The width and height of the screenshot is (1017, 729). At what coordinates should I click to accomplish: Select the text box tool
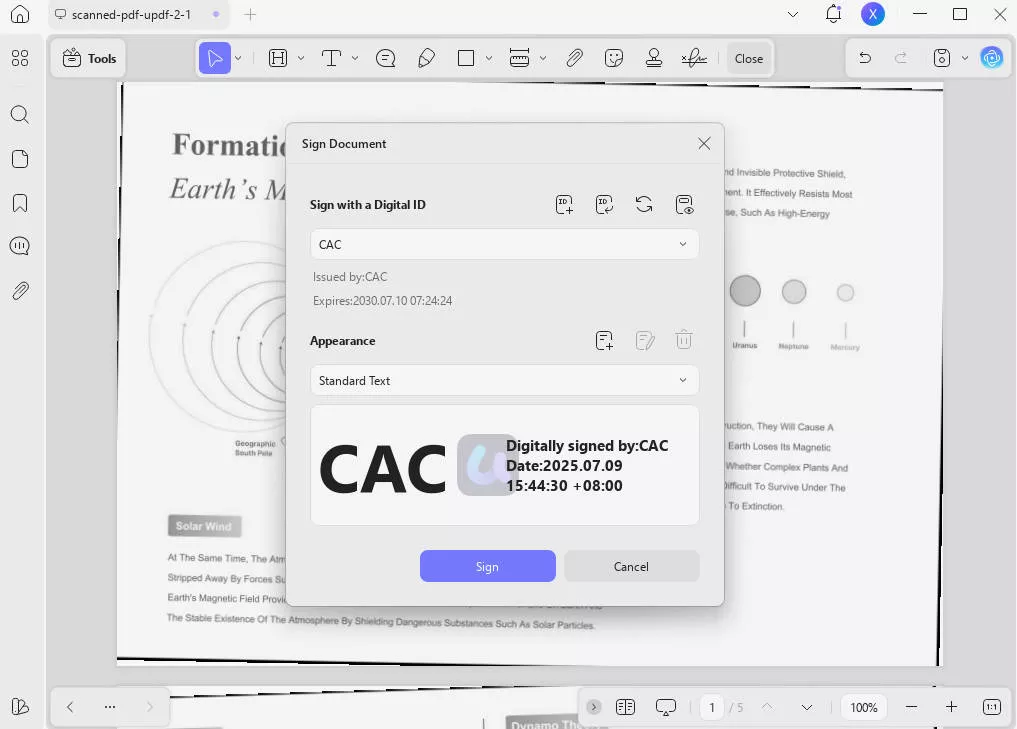click(x=331, y=58)
